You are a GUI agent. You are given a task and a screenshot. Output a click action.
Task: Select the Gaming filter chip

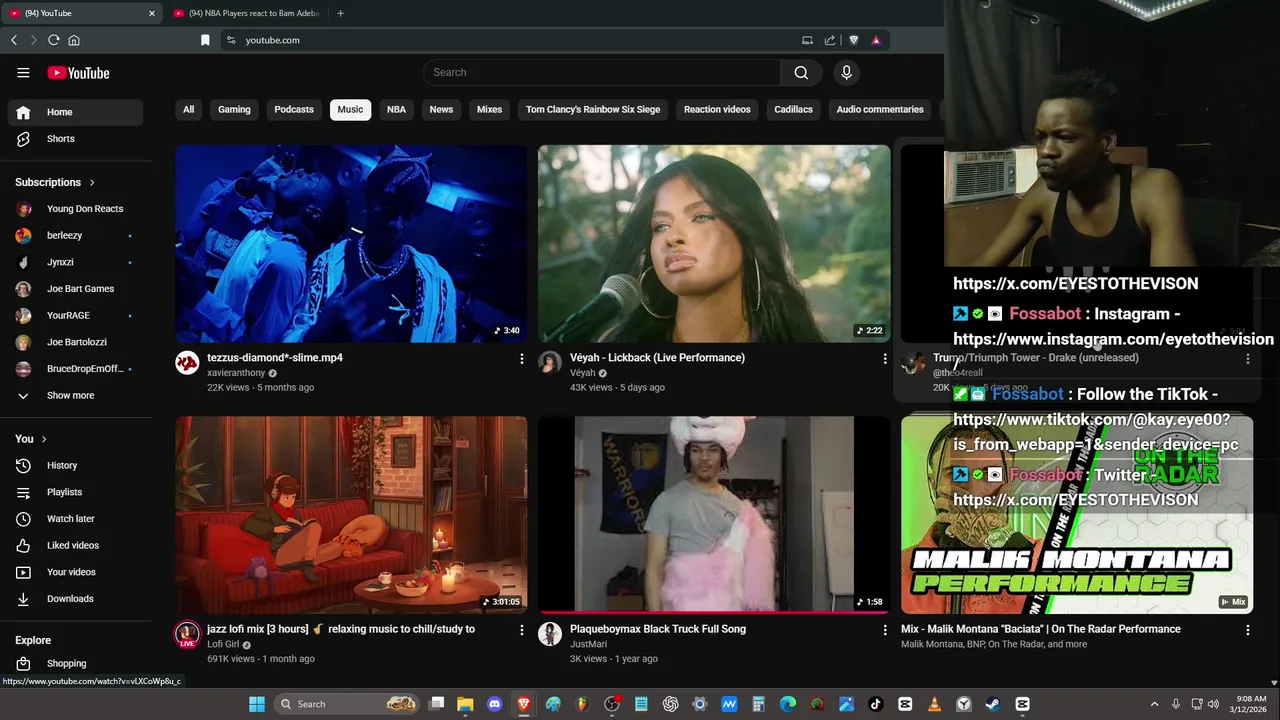pos(234,109)
